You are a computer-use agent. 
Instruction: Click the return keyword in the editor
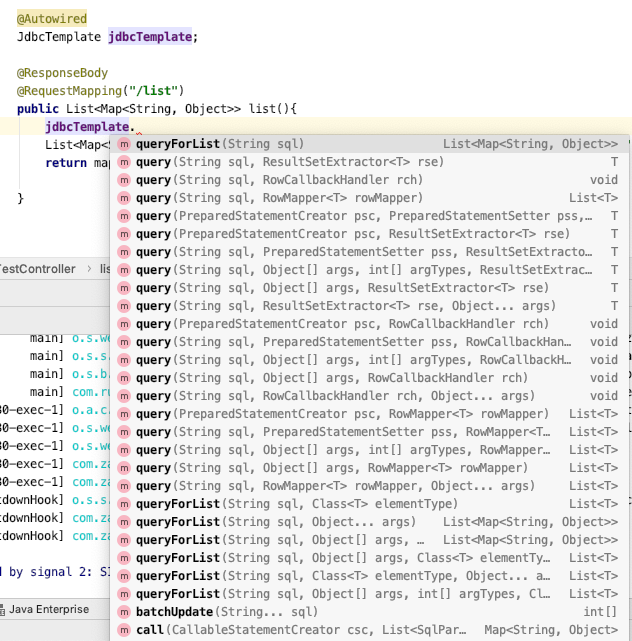66,162
